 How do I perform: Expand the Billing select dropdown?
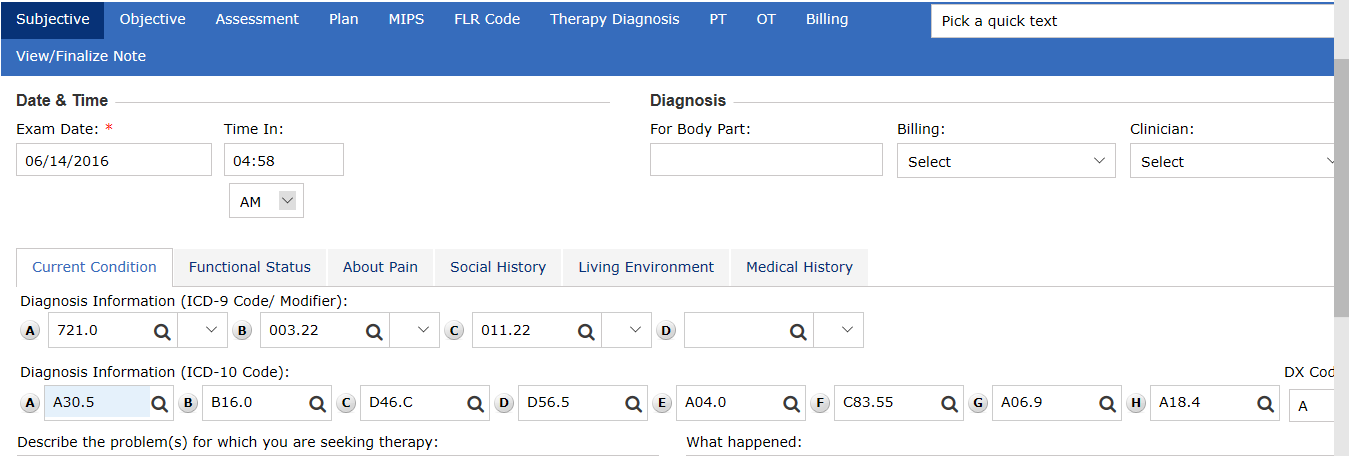pyautogui.click(x=1006, y=161)
